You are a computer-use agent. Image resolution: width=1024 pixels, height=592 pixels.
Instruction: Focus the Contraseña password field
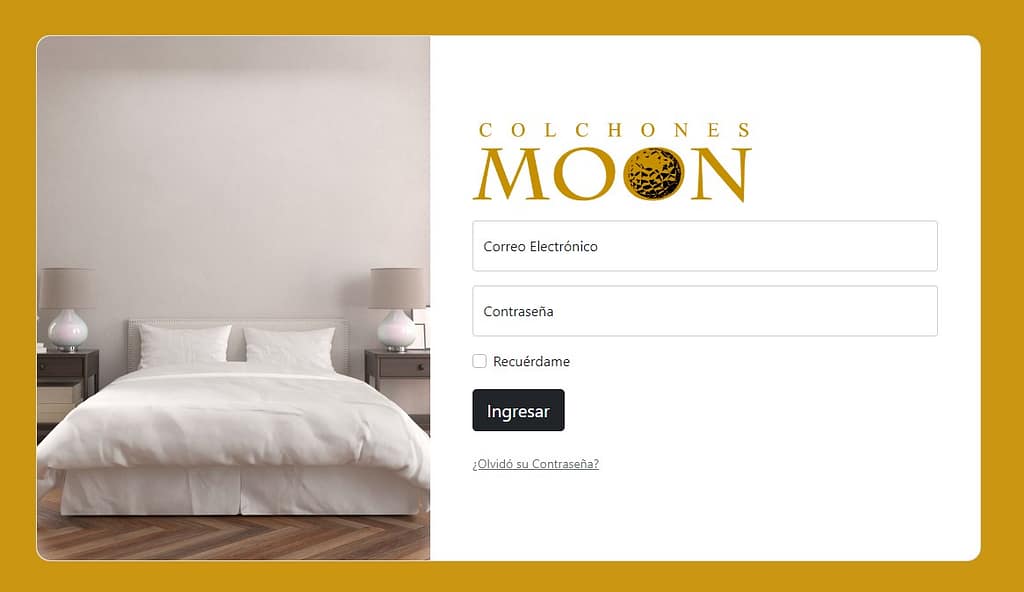coord(705,311)
